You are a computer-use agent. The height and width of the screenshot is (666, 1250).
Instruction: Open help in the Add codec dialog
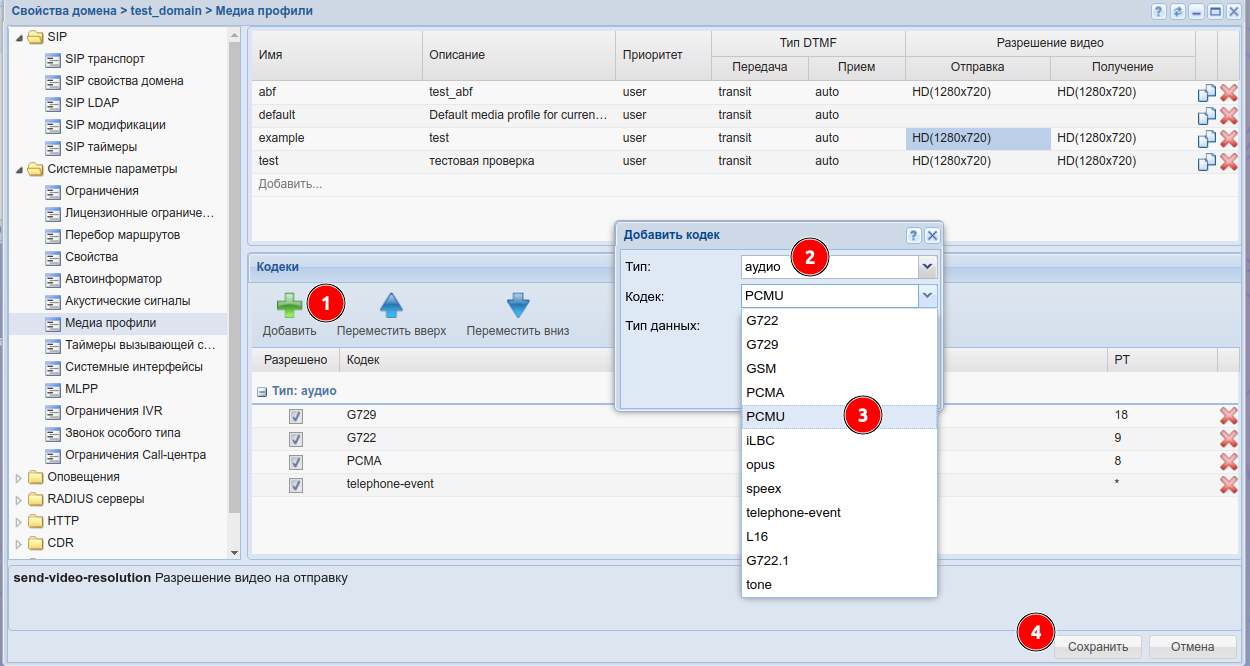click(x=913, y=235)
